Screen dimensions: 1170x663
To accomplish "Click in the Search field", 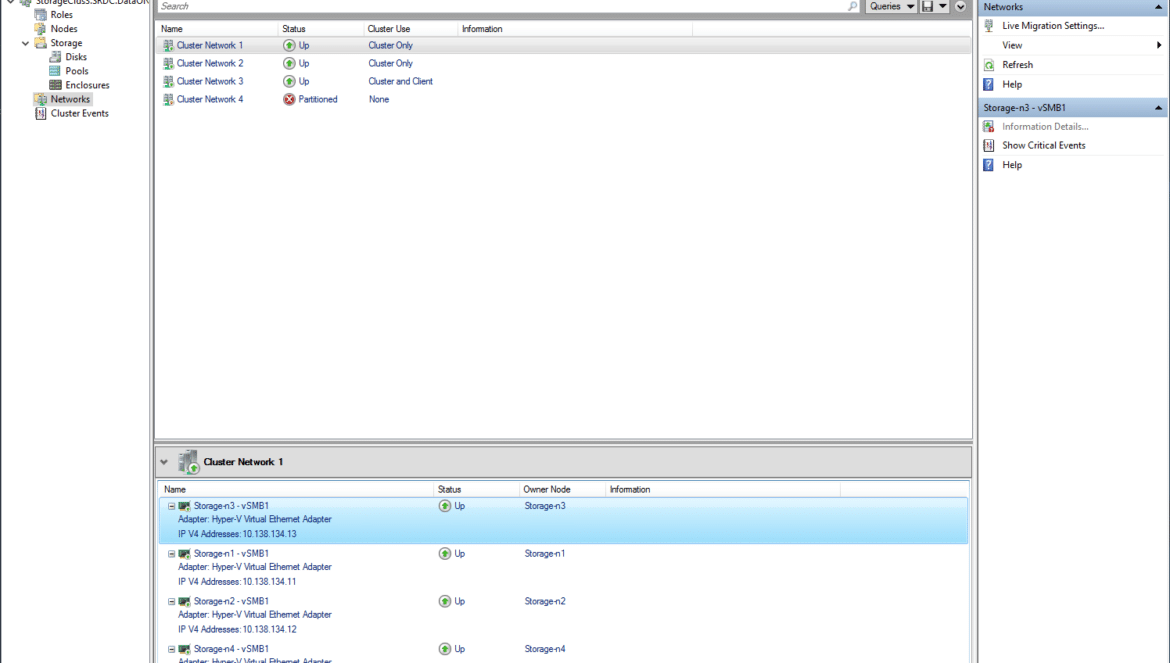I will pos(501,6).
